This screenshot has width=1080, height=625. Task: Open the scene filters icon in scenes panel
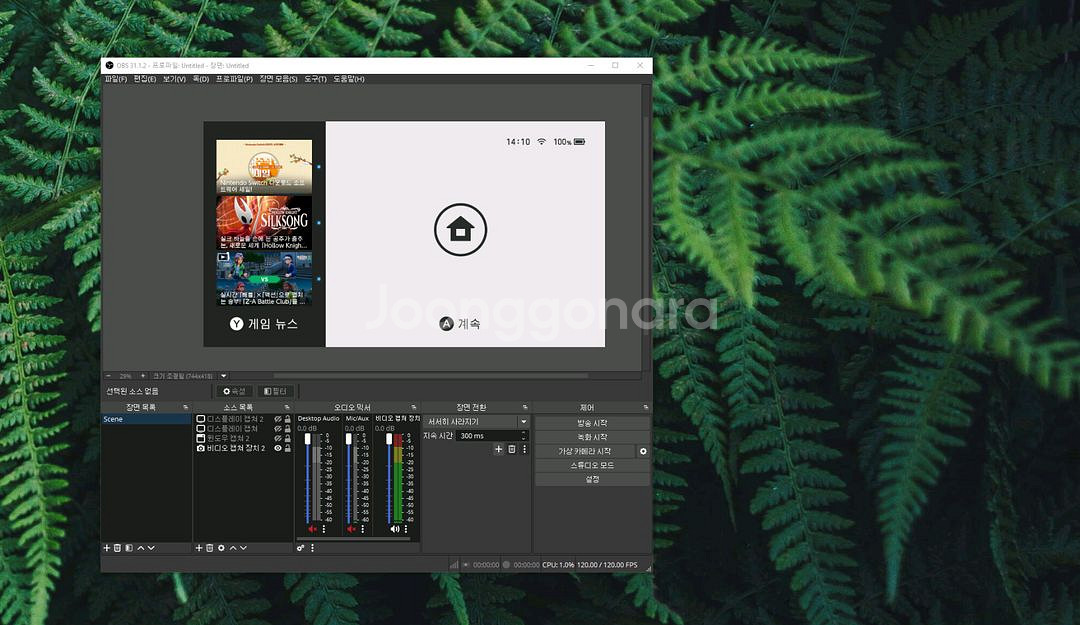tap(128, 548)
